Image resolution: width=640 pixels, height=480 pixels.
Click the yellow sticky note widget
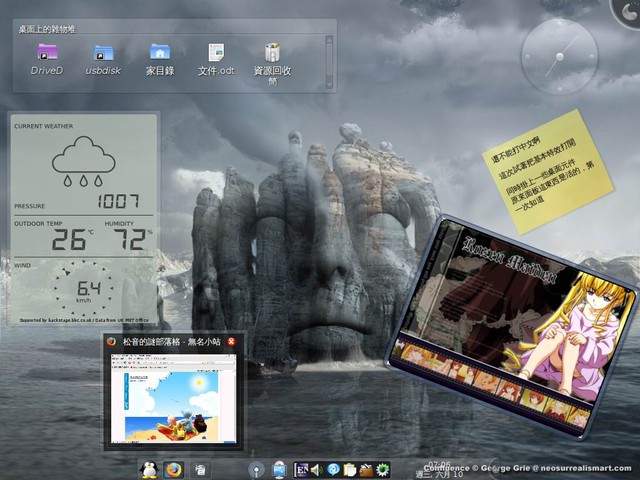[x=548, y=172]
